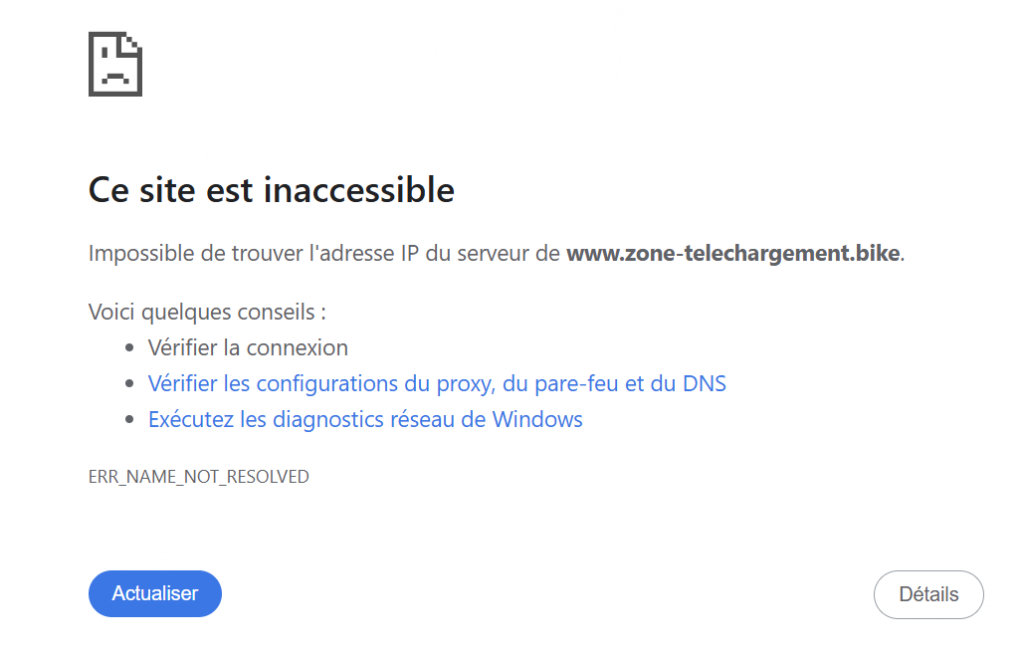Click the word 'Windows' in the diagnostics link
The image size is (1024, 657).
click(537, 419)
